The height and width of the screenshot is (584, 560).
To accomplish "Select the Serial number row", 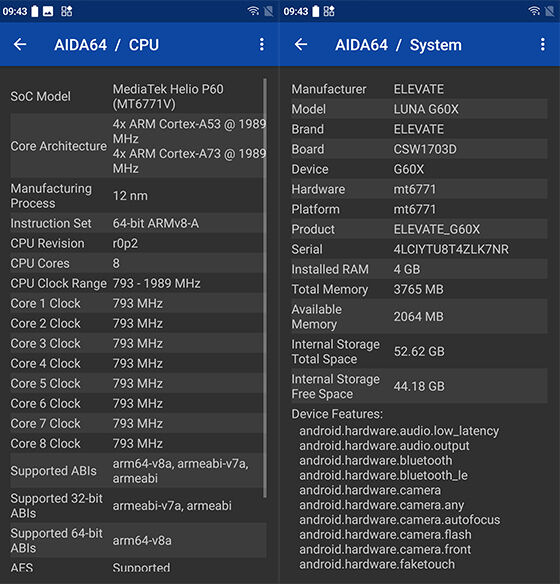I will (419, 250).
